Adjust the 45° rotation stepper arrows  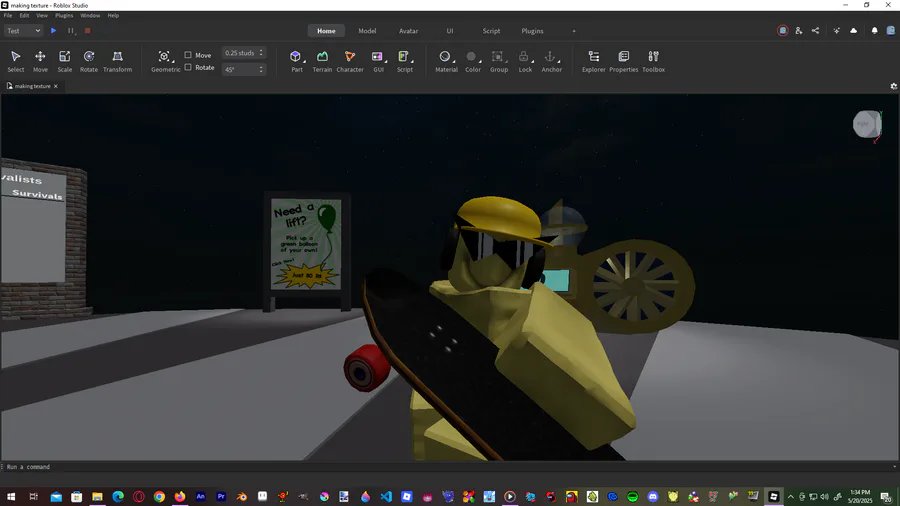pos(261,69)
